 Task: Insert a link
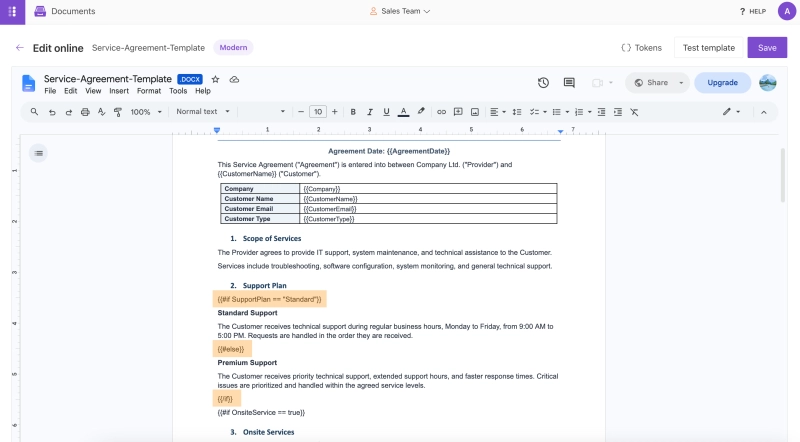[x=441, y=112]
